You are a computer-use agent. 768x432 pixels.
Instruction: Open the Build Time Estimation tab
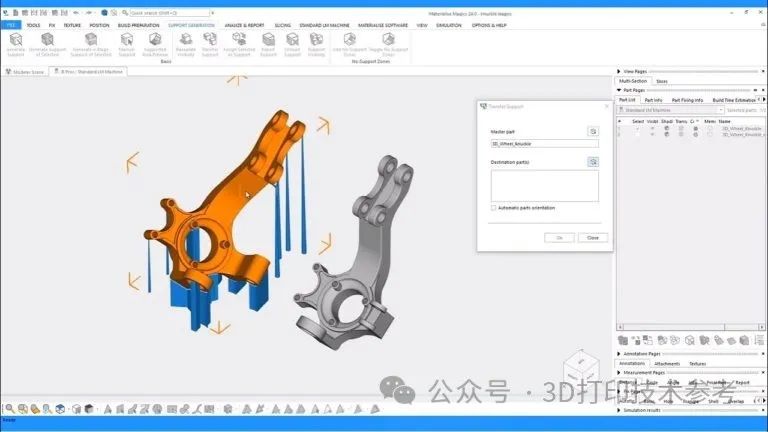click(734, 100)
